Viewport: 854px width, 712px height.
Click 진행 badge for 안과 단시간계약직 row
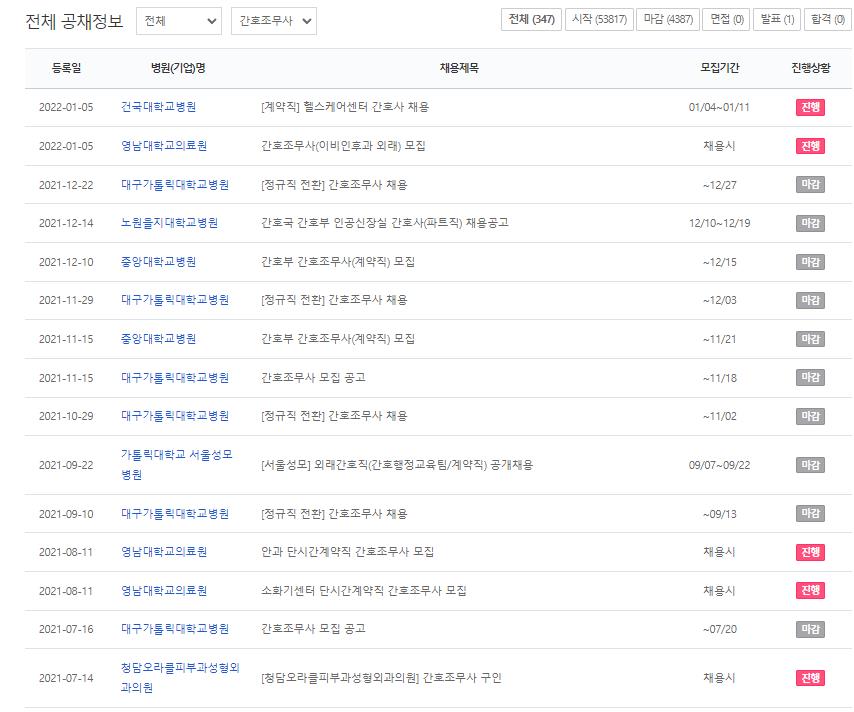click(x=810, y=552)
